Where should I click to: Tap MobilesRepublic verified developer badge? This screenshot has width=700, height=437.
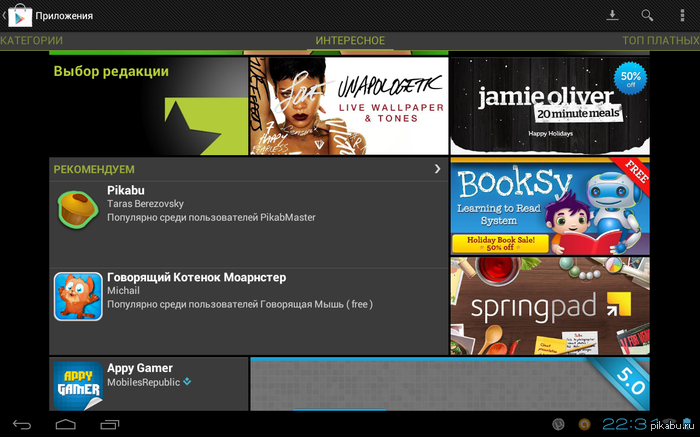(187, 381)
